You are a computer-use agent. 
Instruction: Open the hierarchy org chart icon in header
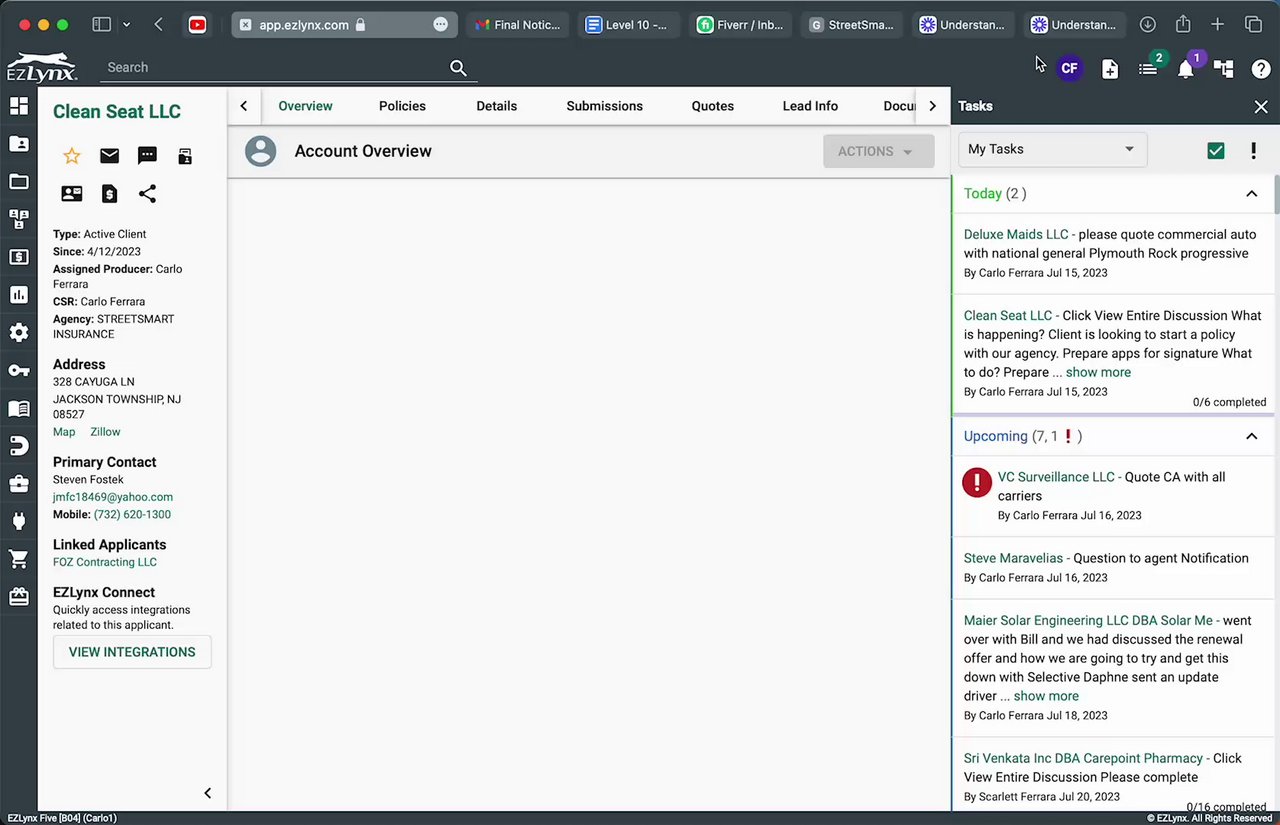click(1224, 68)
